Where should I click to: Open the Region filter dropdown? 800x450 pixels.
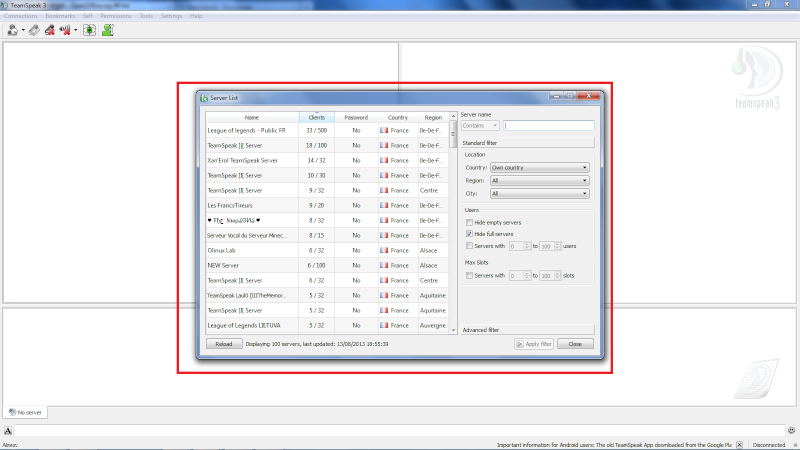(540, 181)
